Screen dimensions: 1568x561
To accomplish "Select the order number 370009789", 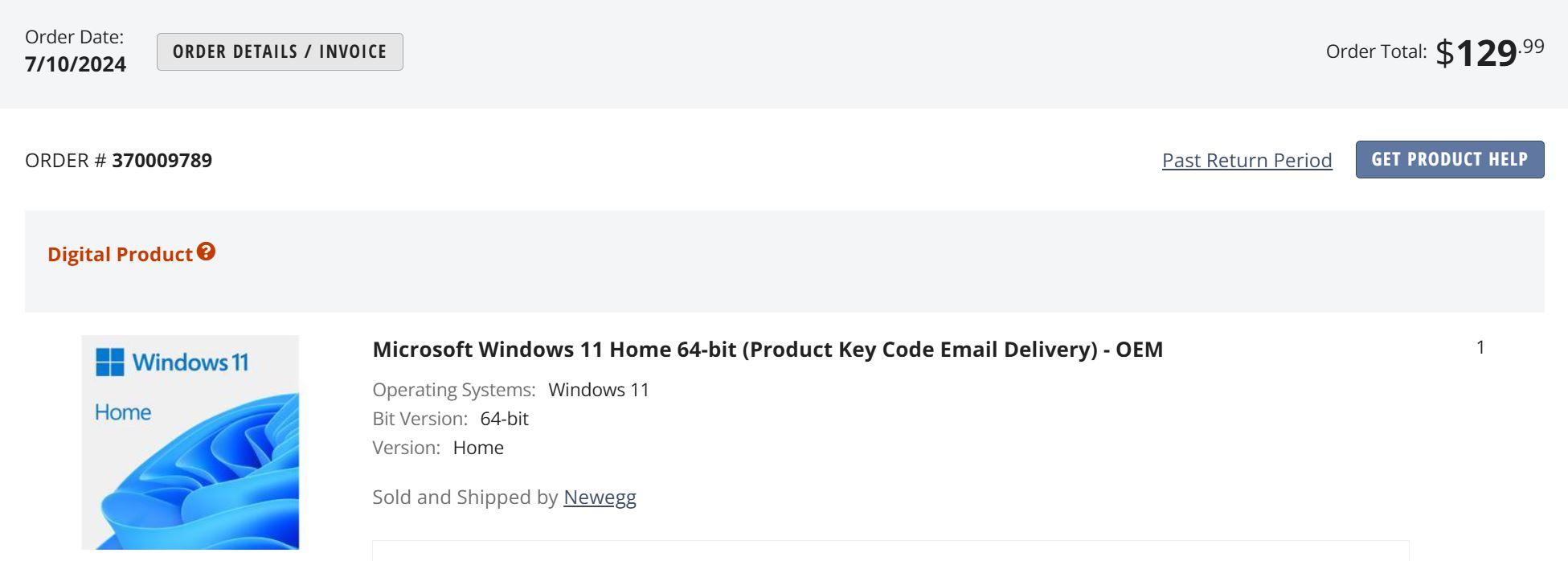I will click(162, 160).
